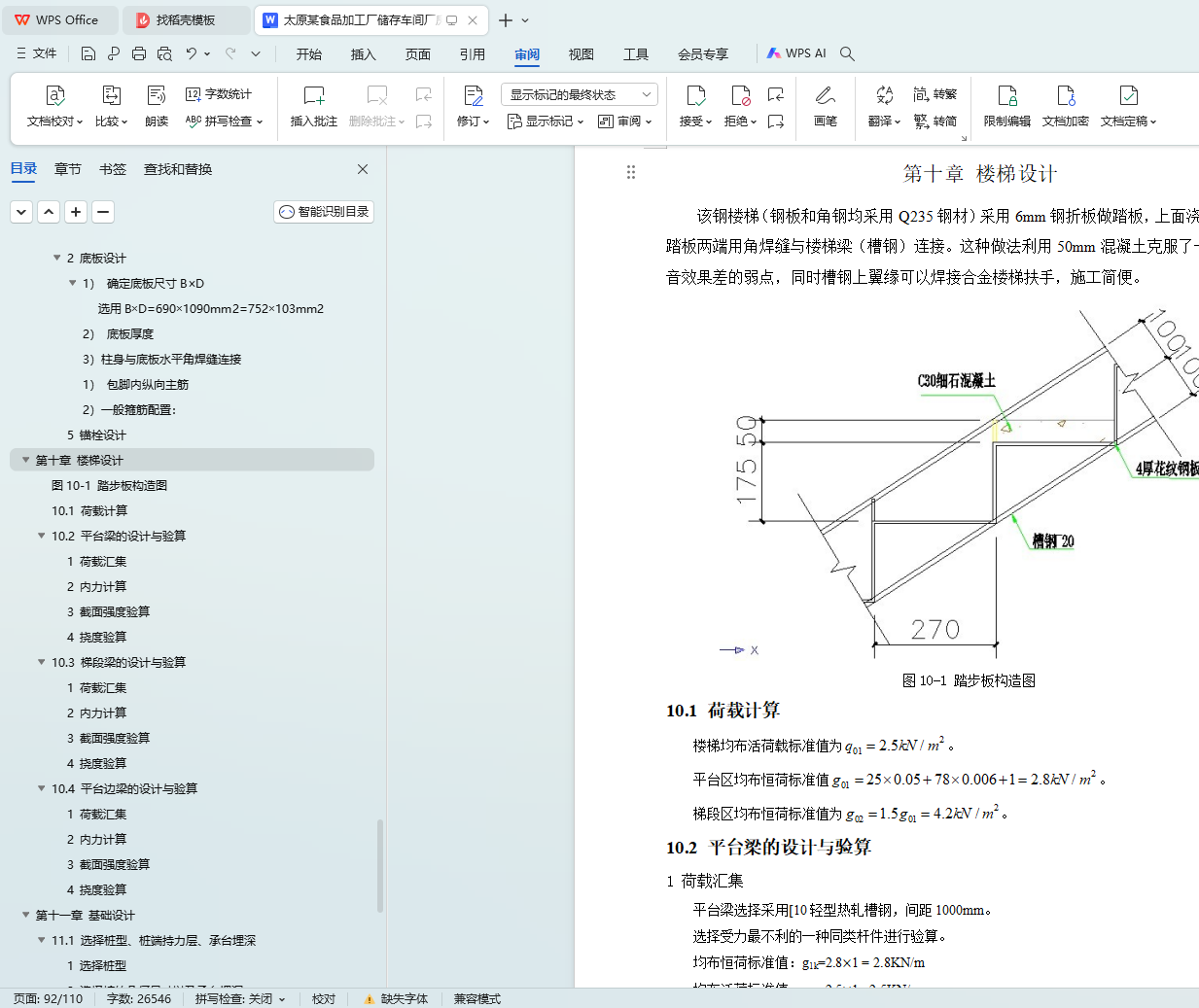Screen dimensions: 1199x1008
Task: Switch to the 开始 ribbon tab
Action: coord(309,54)
